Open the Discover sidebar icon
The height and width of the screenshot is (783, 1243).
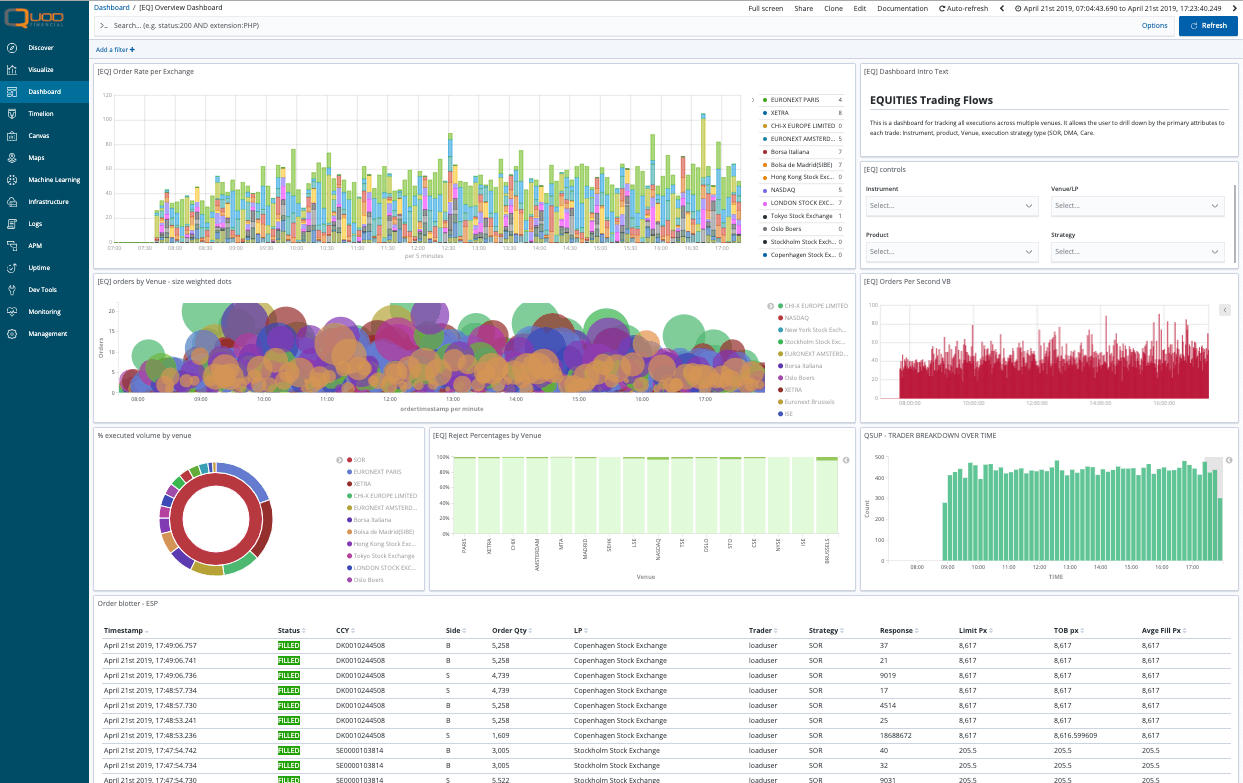[x=11, y=48]
